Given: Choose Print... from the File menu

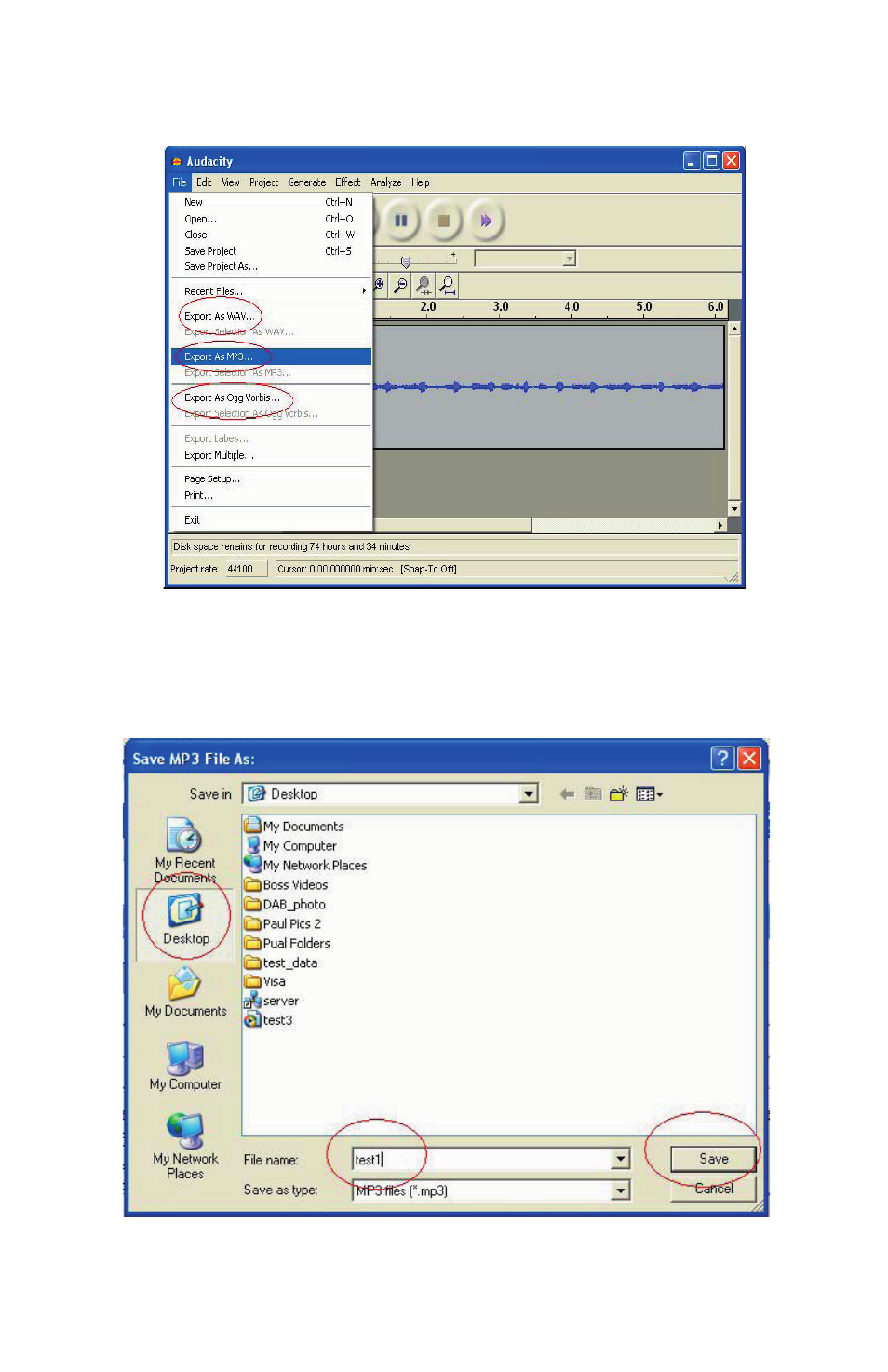Looking at the screenshot, I should (x=271, y=495).
